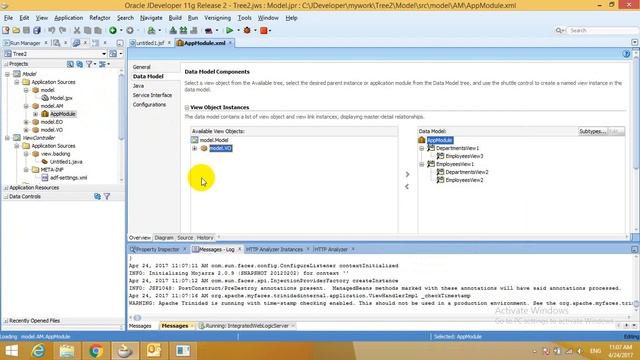Open File Explorer from the taskbar
The height and width of the screenshot is (360, 640).
coord(67,351)
